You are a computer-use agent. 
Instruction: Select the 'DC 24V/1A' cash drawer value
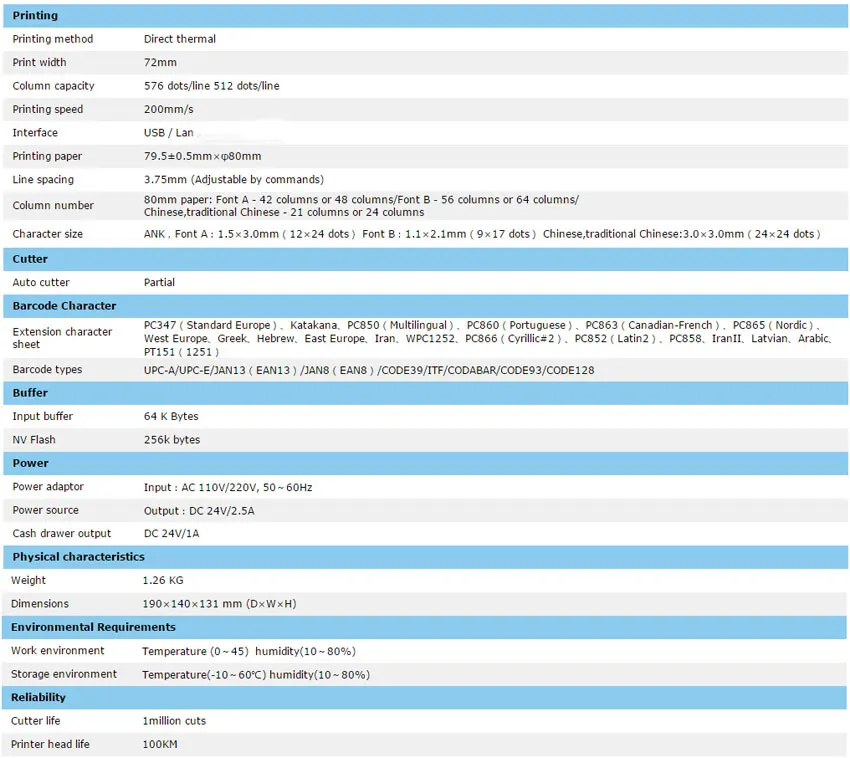click(x=171, y=534)
